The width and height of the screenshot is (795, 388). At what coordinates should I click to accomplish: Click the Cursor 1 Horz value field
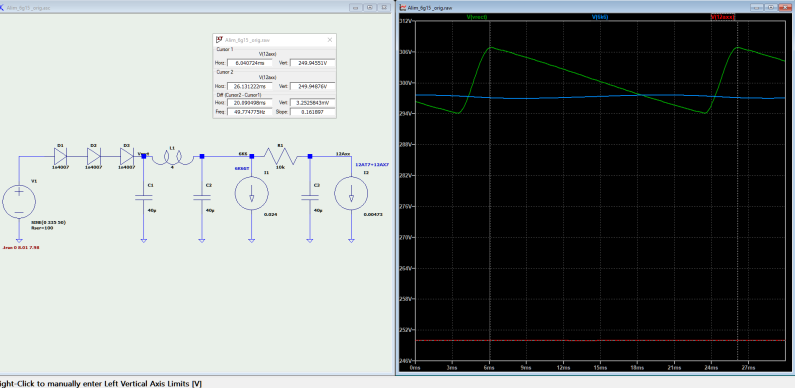[249, 63]
